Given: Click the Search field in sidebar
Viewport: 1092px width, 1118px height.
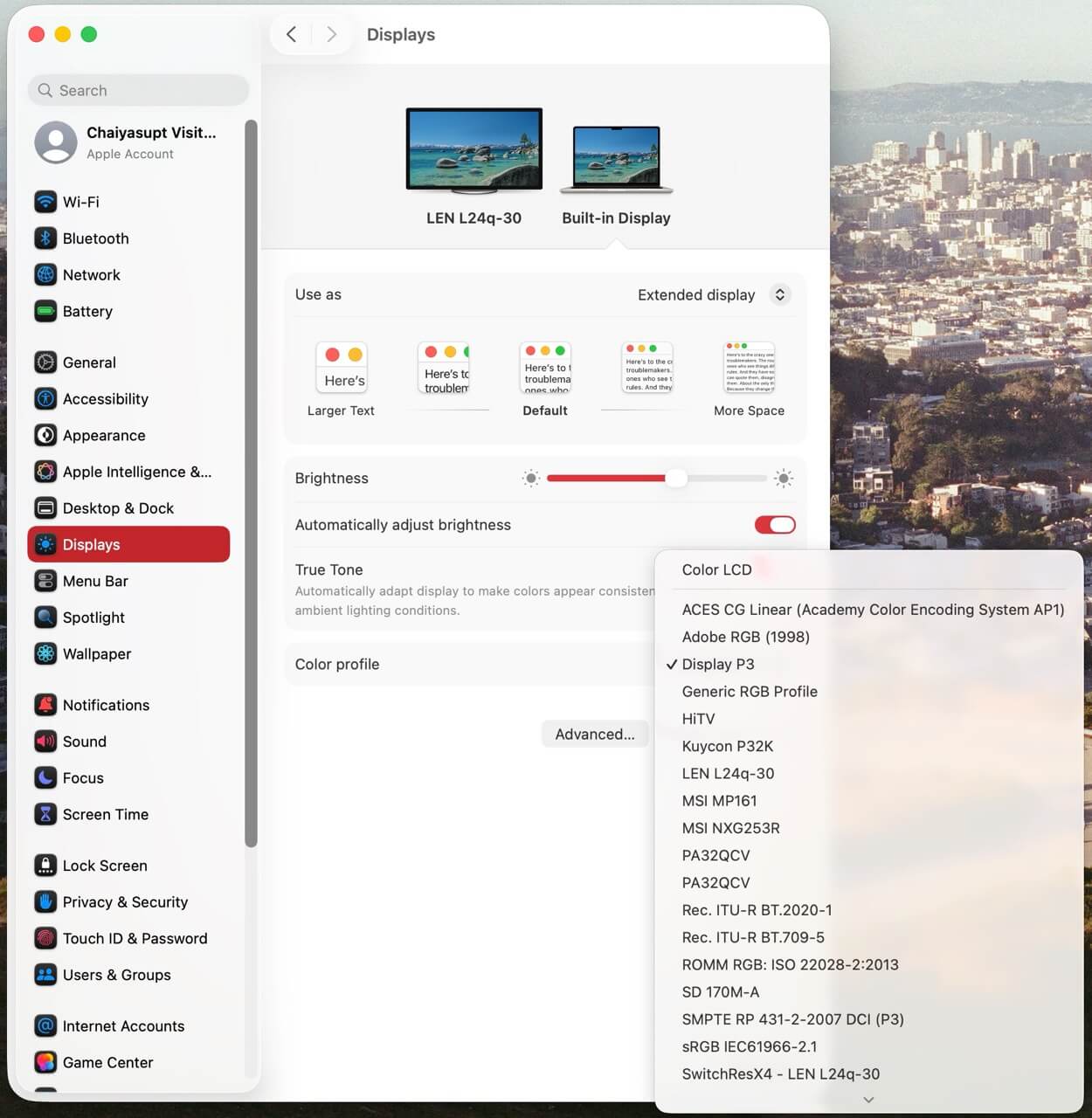Looking at the screenshot, I should click(139, 90).
